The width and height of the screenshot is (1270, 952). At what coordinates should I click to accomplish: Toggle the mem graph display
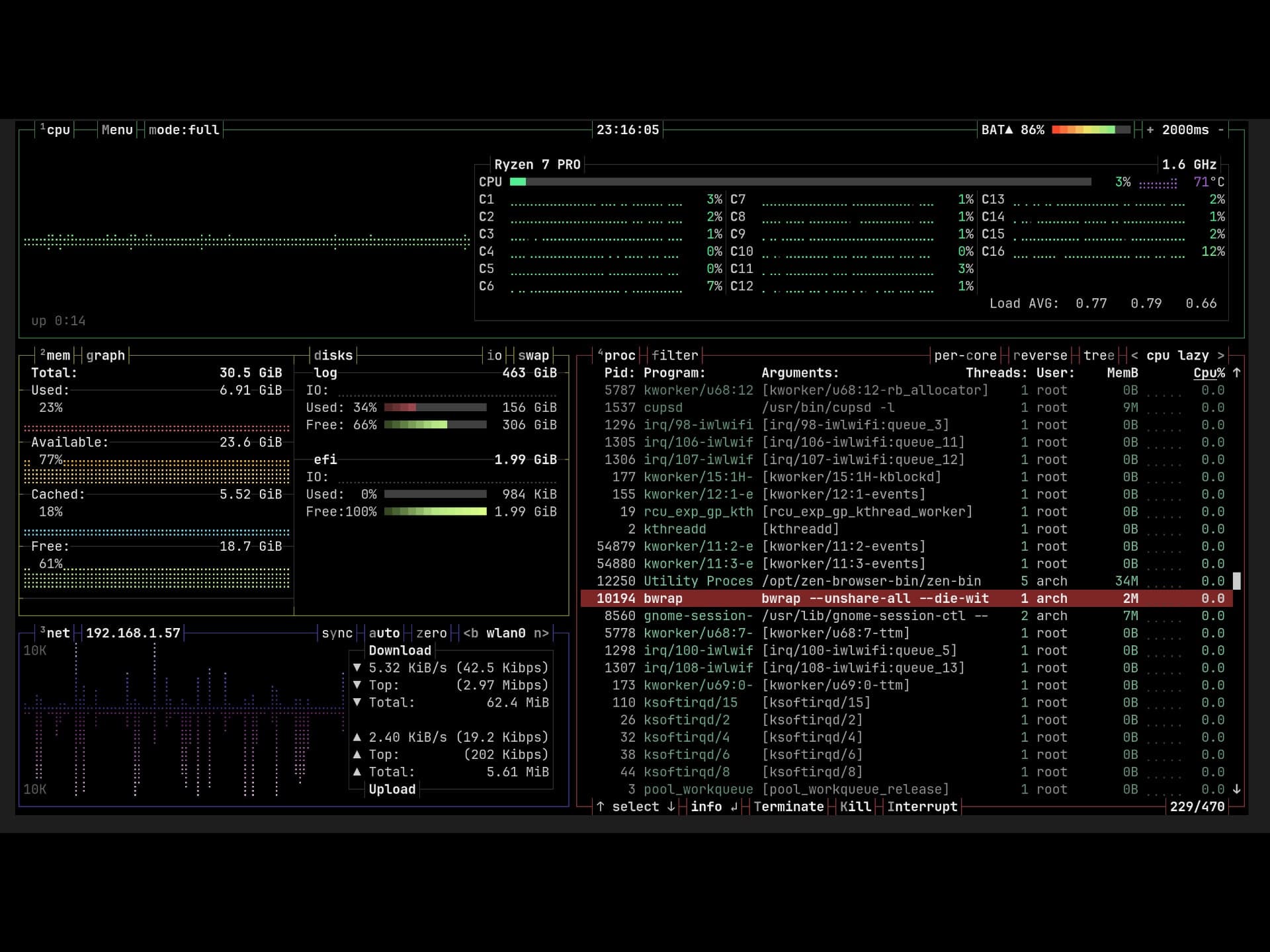pyautogui.click(x=105, y=355)
